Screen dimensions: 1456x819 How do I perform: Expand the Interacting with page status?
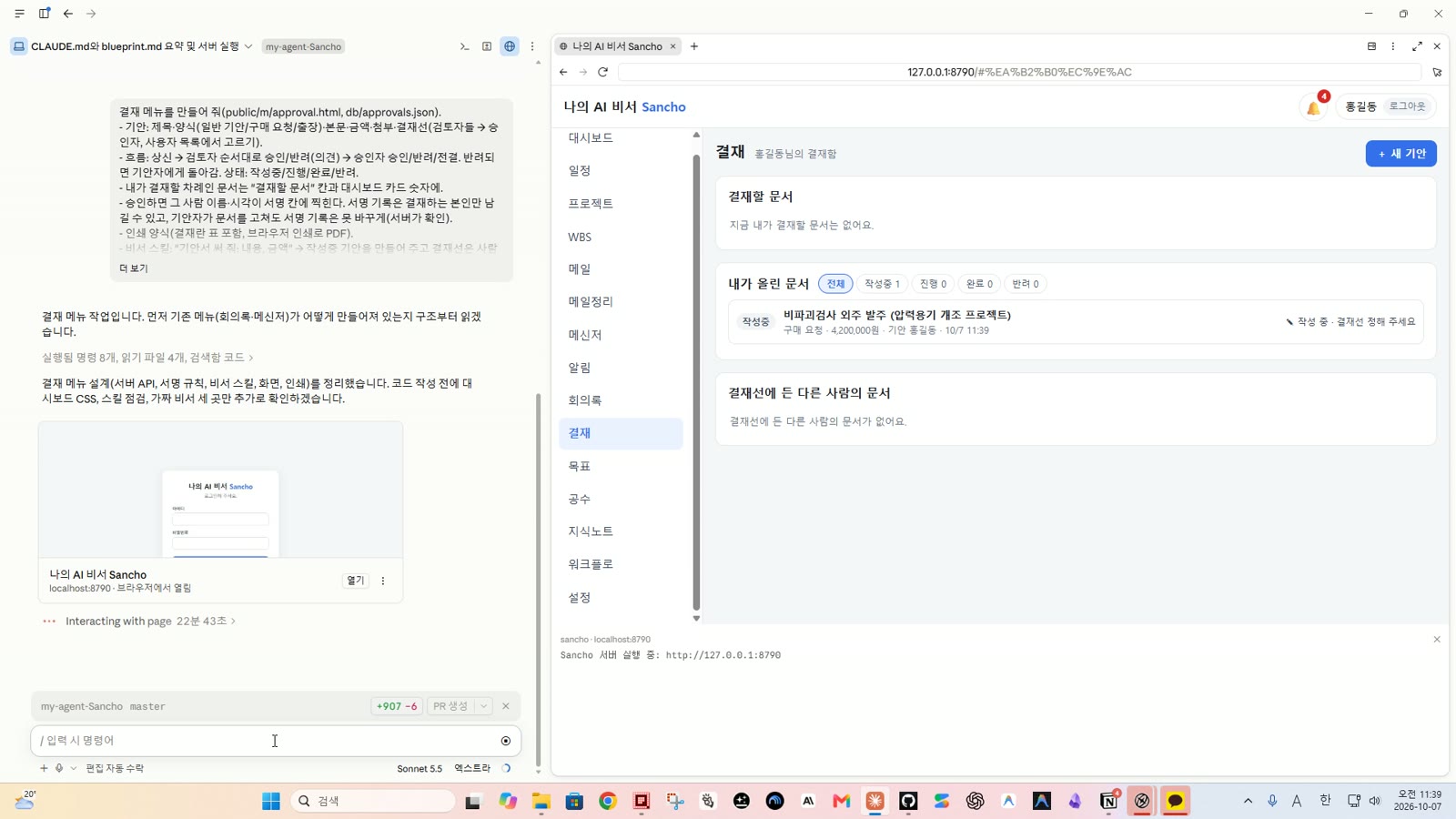coord(150,621)
